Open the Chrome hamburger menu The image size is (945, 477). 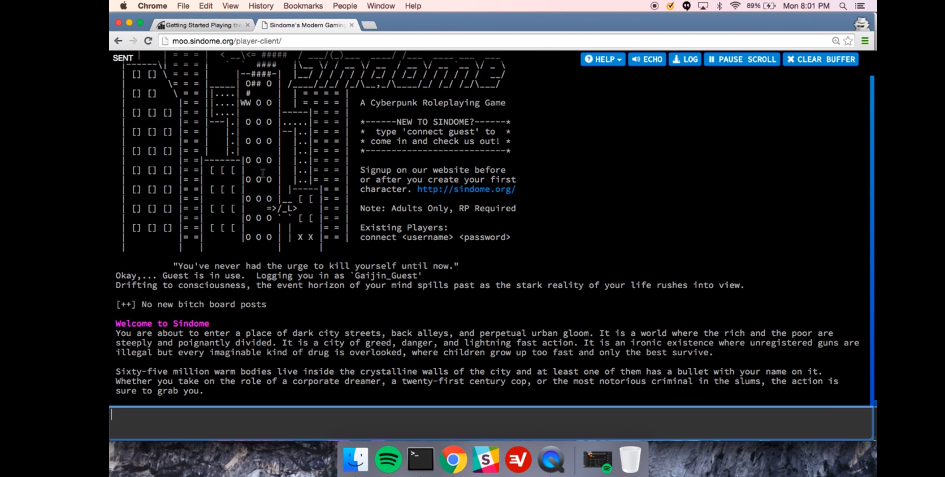tap(865, 41)
